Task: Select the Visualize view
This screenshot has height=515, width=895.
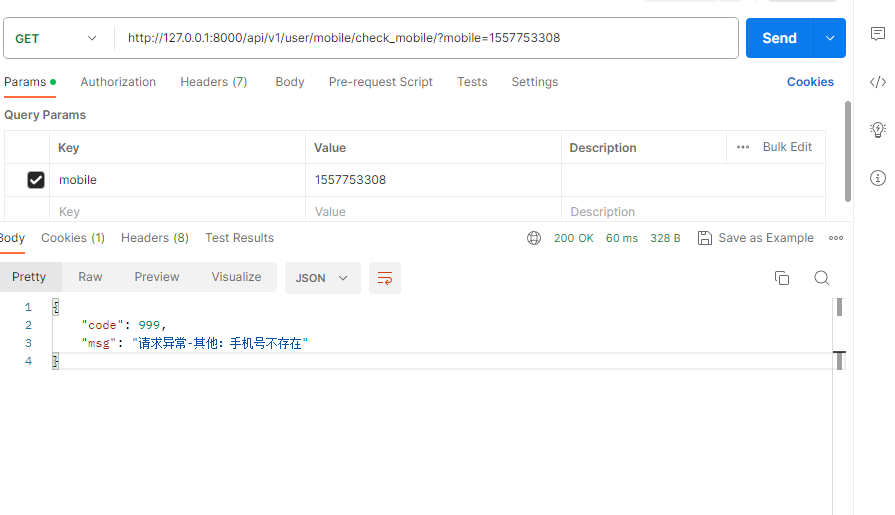Action: [236, 277]
